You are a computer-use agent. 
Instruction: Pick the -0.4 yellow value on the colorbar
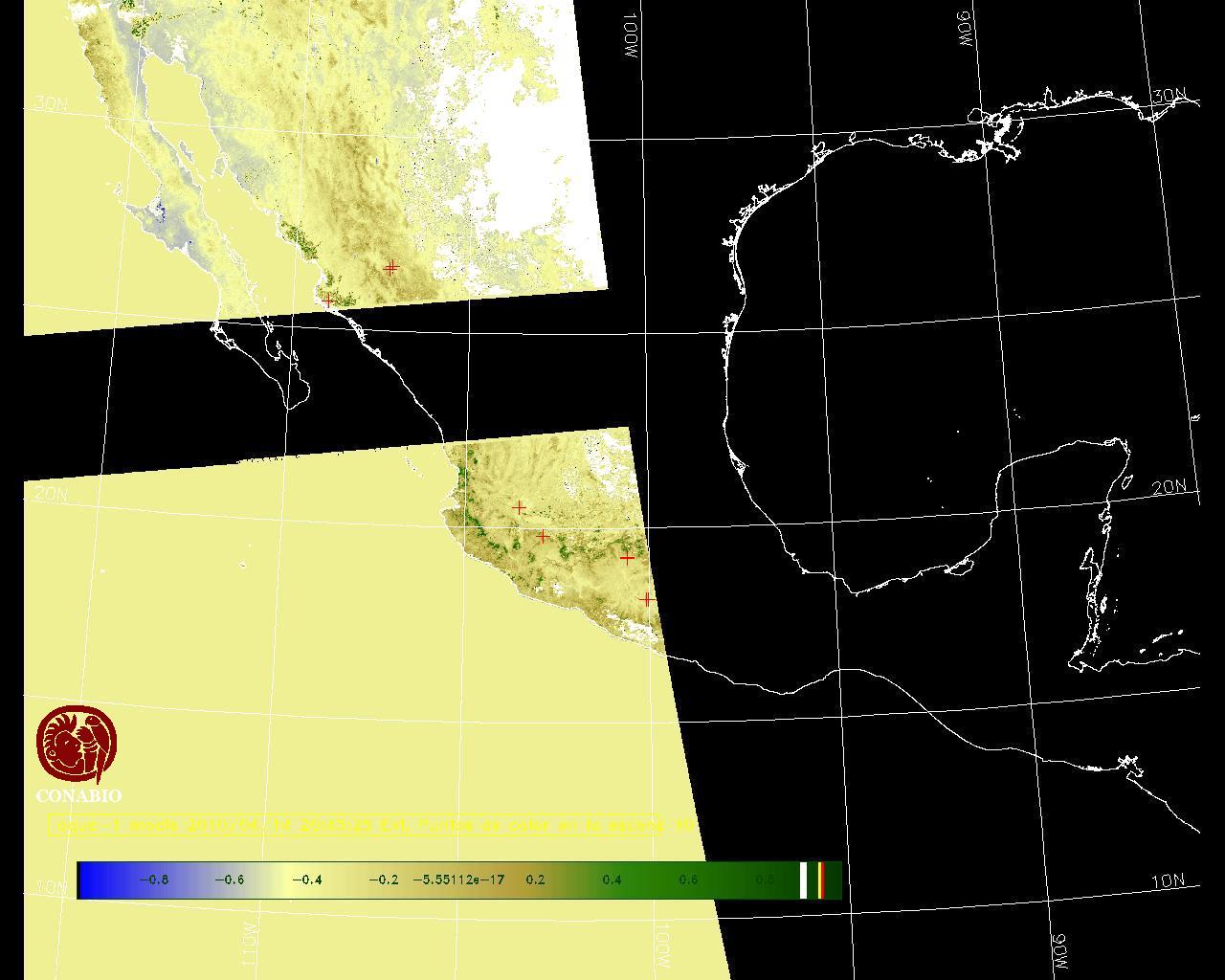pos(306,880)
